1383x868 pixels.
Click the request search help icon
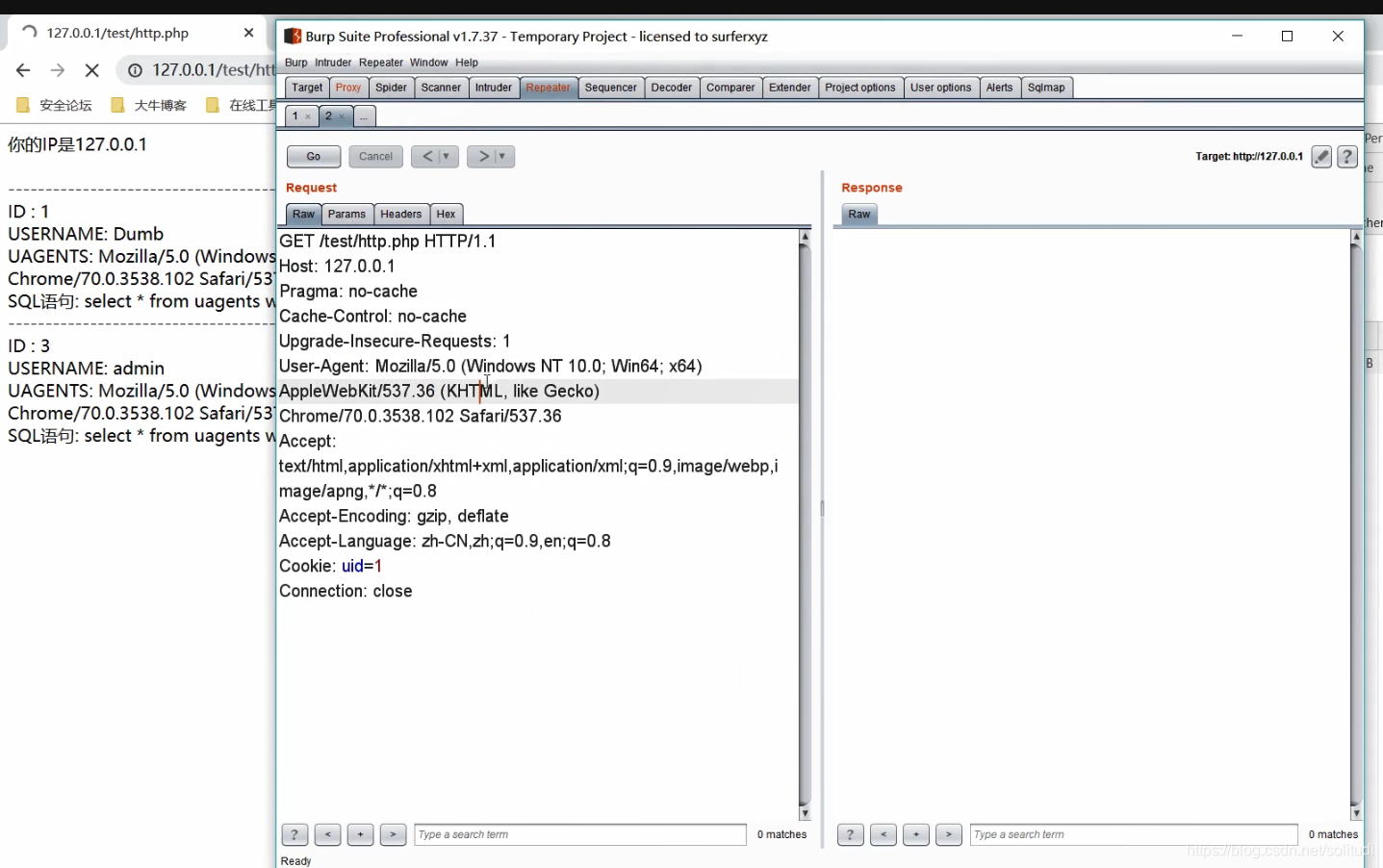(x=295, y=834)
